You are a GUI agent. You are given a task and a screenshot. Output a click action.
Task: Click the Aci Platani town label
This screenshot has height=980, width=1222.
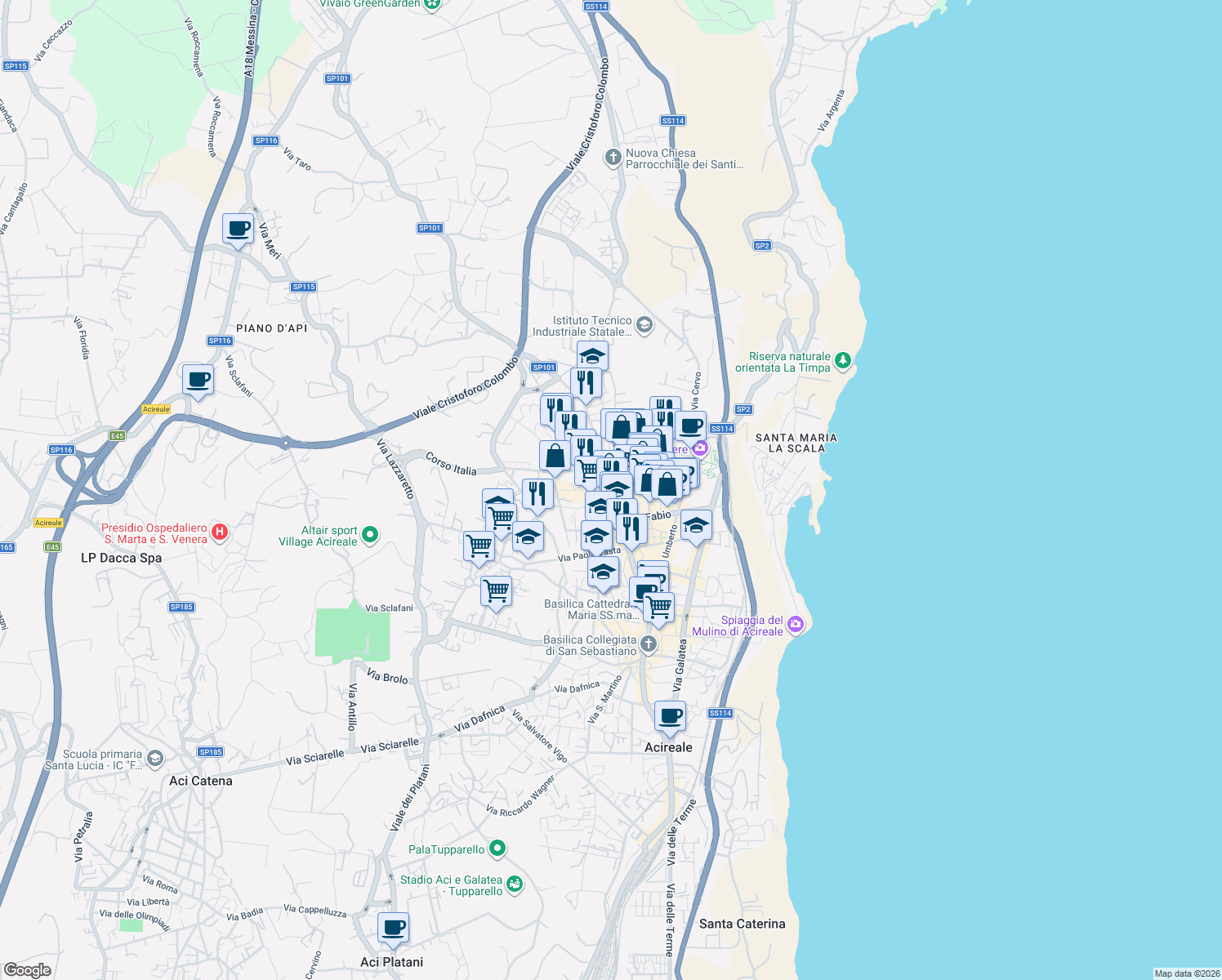(x=392, y=962)
